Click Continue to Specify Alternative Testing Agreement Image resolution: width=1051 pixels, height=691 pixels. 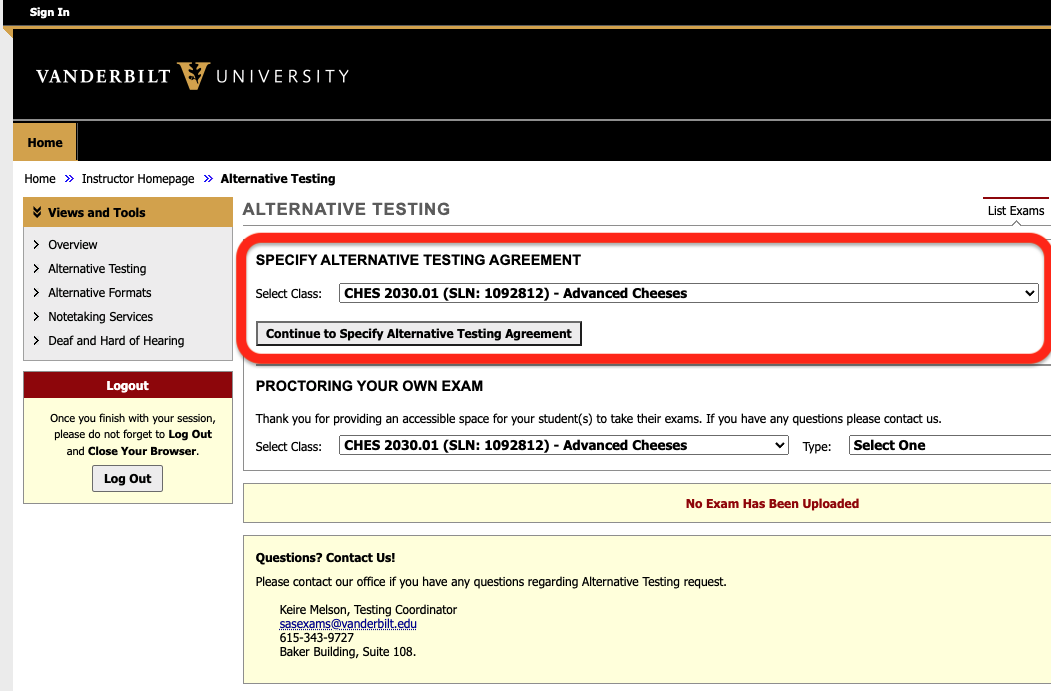point(418,333)
